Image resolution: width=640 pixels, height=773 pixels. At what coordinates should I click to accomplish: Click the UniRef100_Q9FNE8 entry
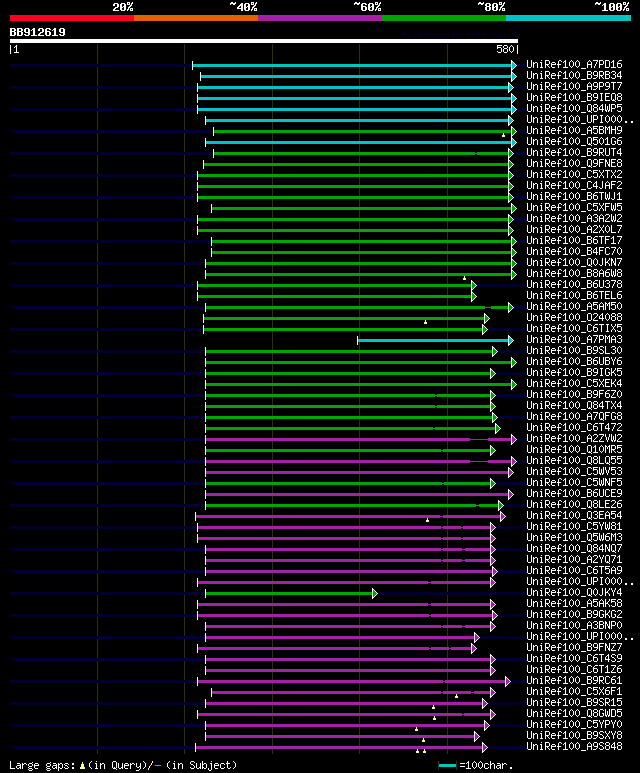574,164
